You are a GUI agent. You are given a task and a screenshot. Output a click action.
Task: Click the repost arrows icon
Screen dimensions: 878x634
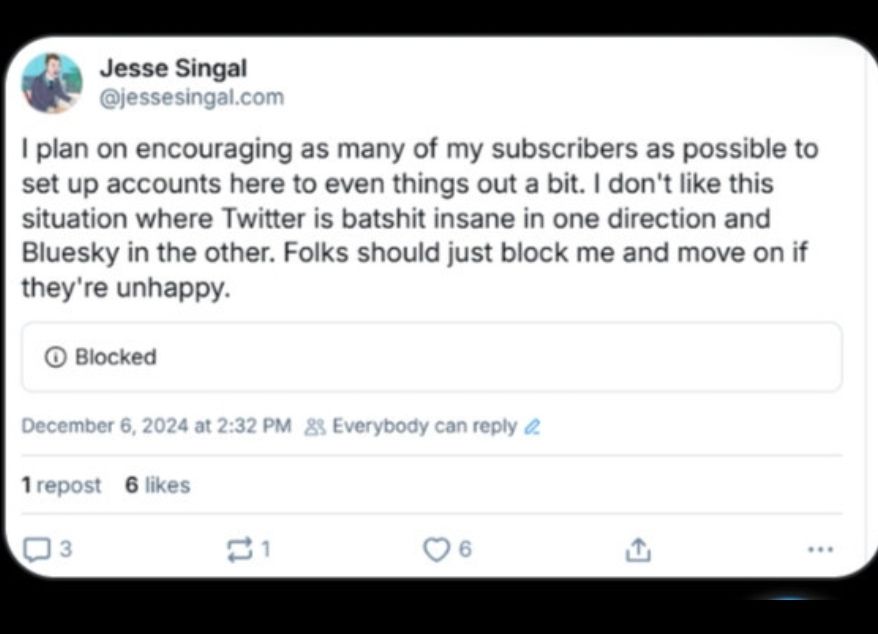coord(240,549)
